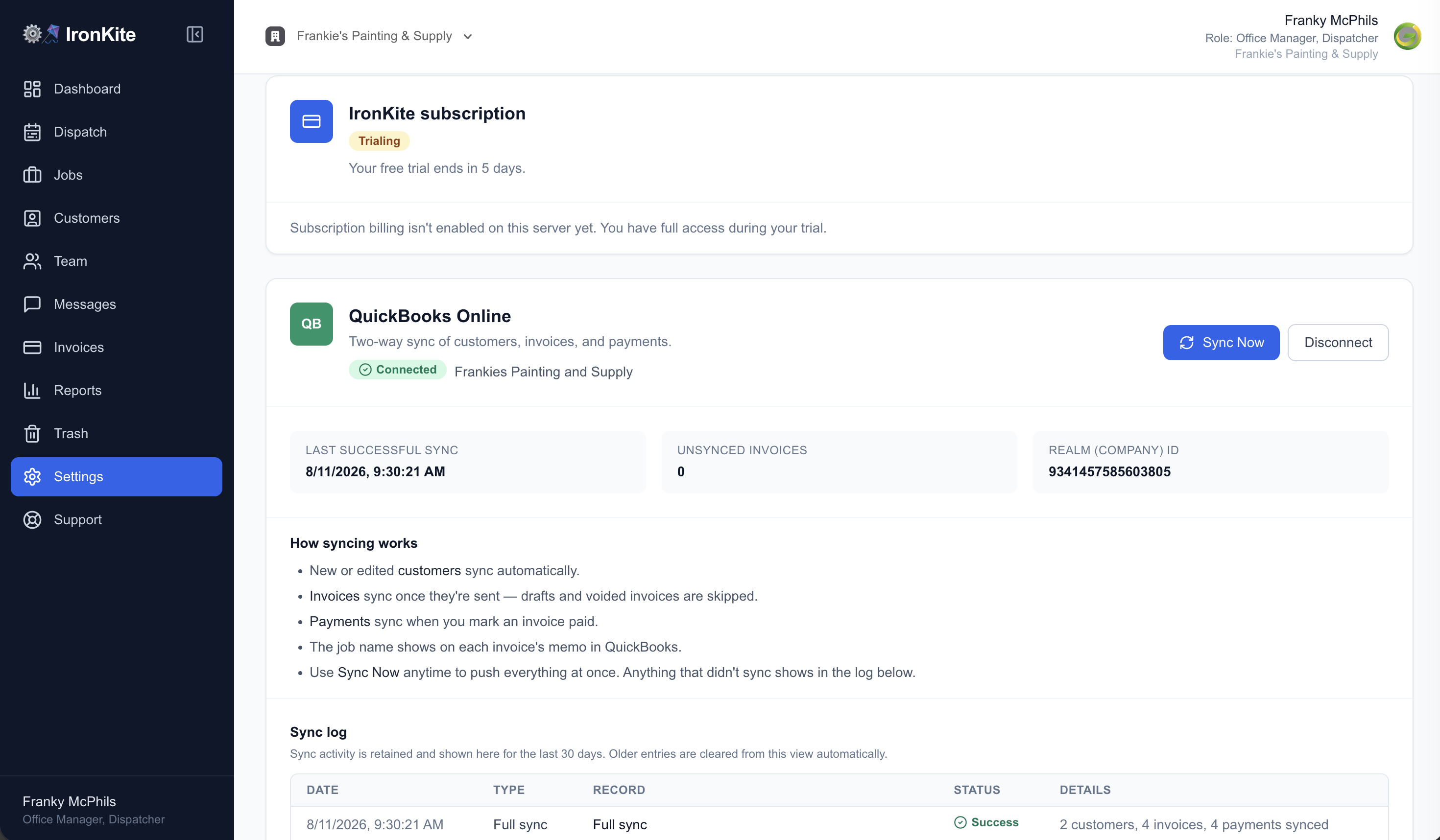Click the company building icon in header
The image size is (1440, 840).
[x=275, y=36]
